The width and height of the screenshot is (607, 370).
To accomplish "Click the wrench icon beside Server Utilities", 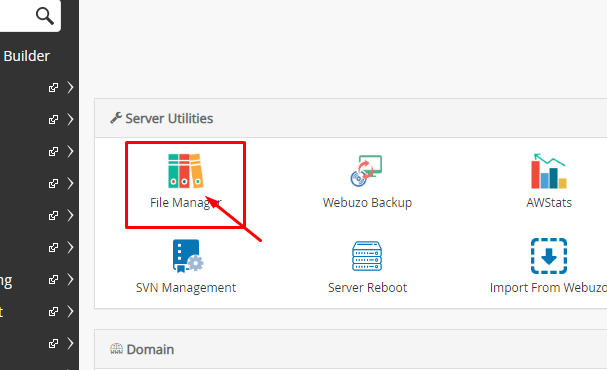I will 116,118.
